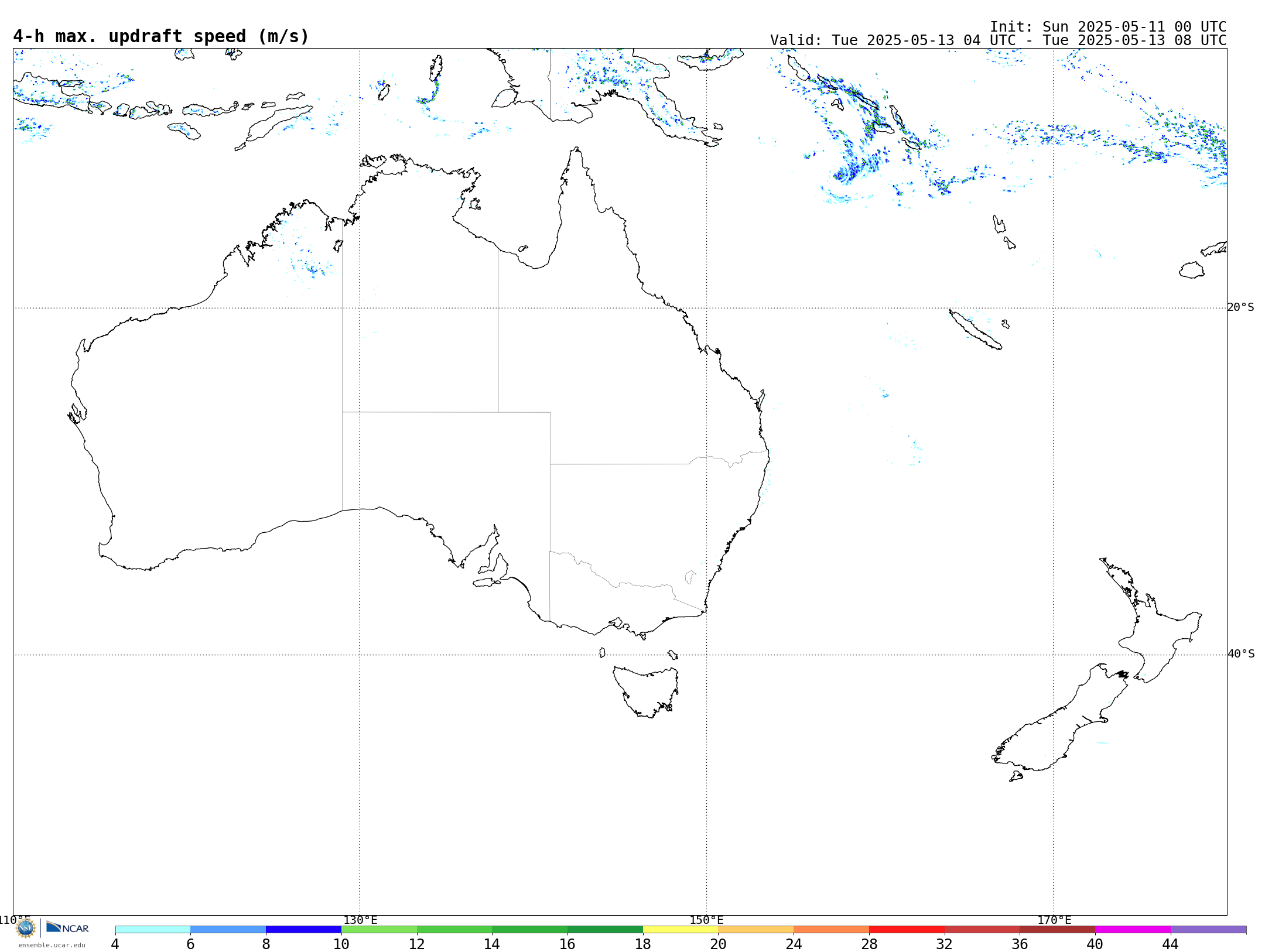This screenshot has height=952, width=1265.
Task: Choose the yellow 18–20 m/s swatch
Action: click(x=681, y=929)
